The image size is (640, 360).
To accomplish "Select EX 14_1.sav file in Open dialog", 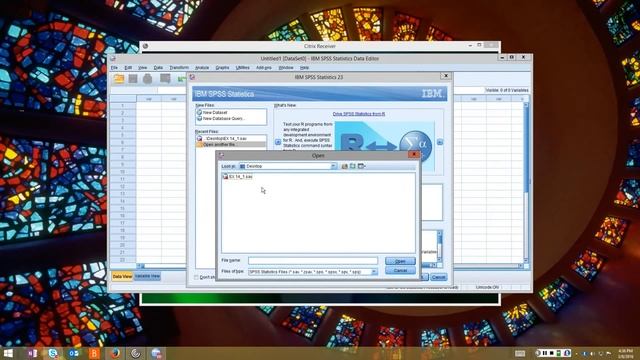I will point(238,177).
